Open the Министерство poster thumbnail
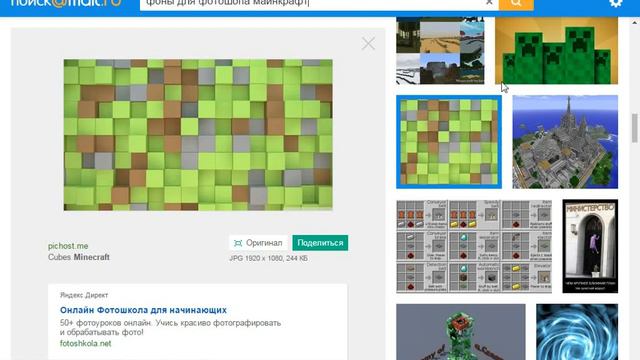 pos(590,246)
